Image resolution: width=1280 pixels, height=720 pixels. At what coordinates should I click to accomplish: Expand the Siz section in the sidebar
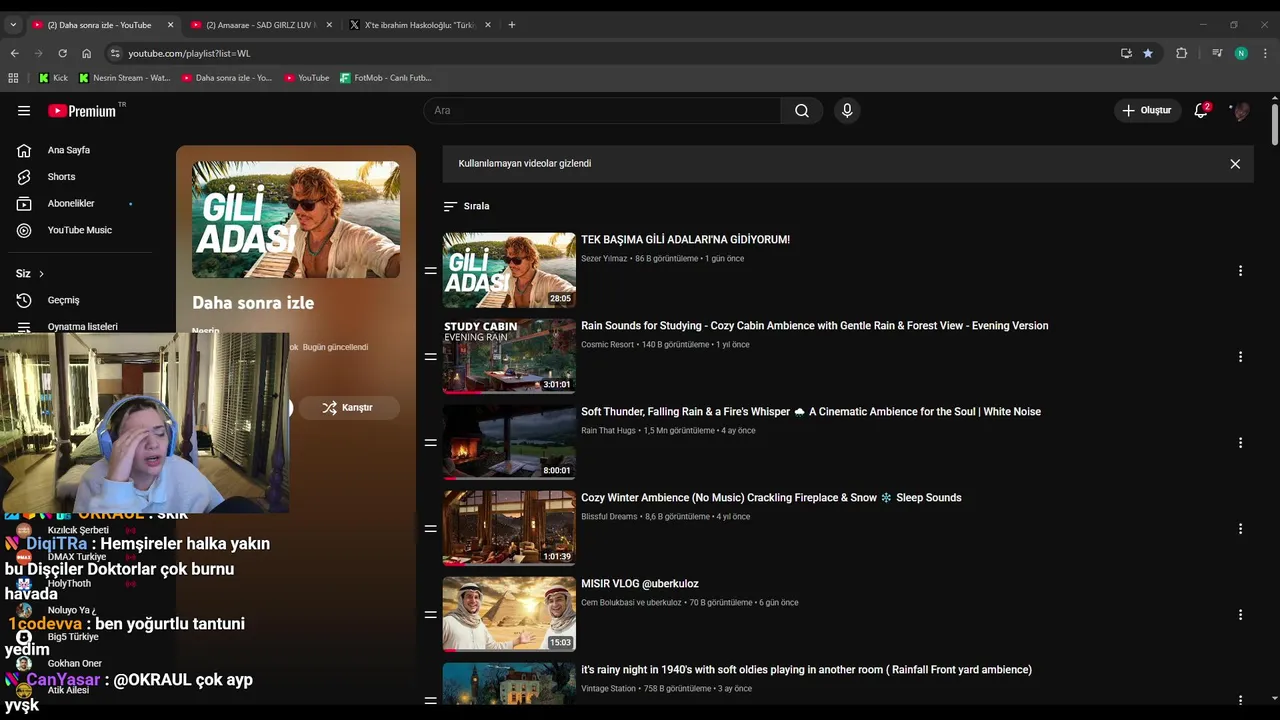coord(30,273)
